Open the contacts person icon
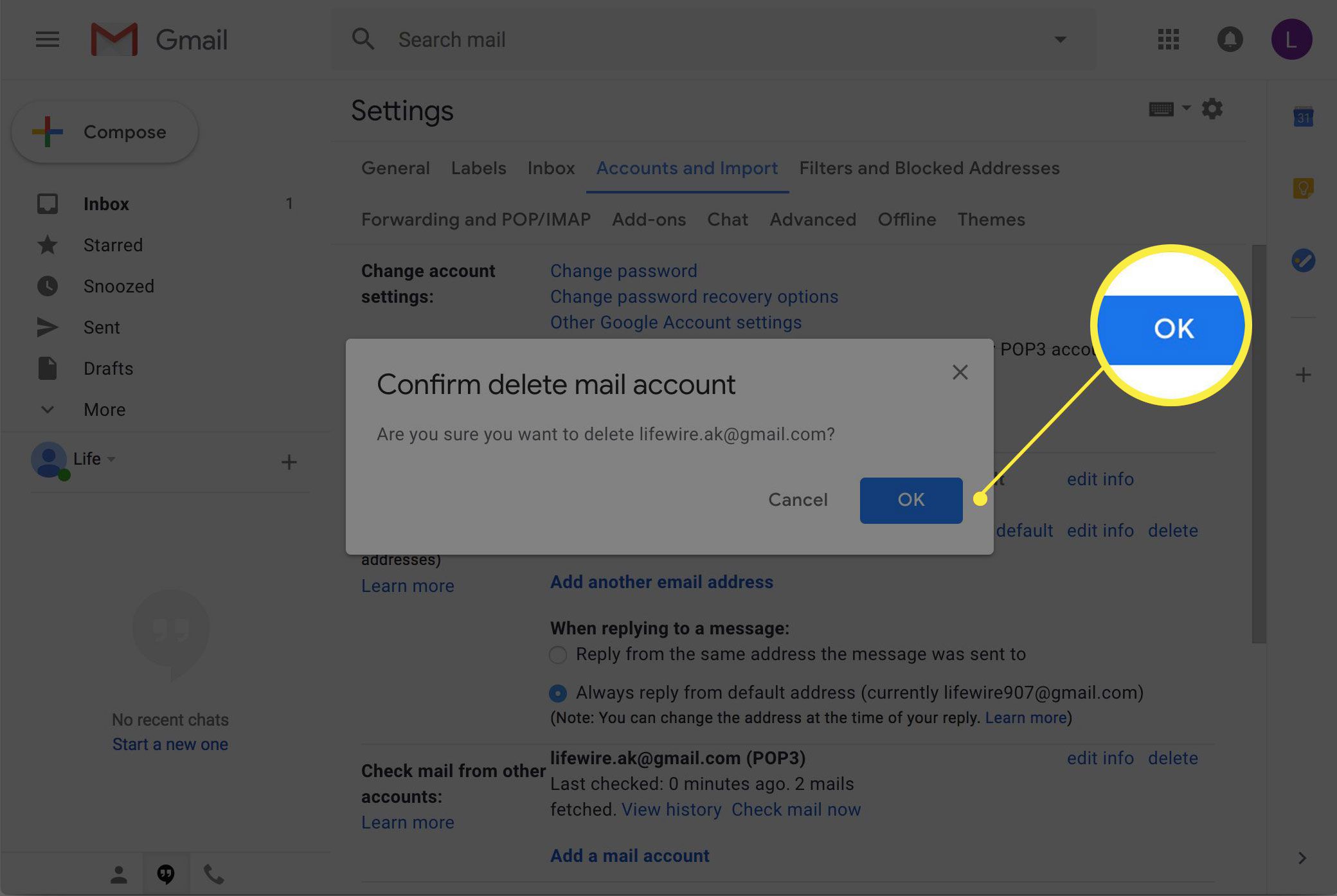This screenshot has width=1337, height=896. click(118, 874)
